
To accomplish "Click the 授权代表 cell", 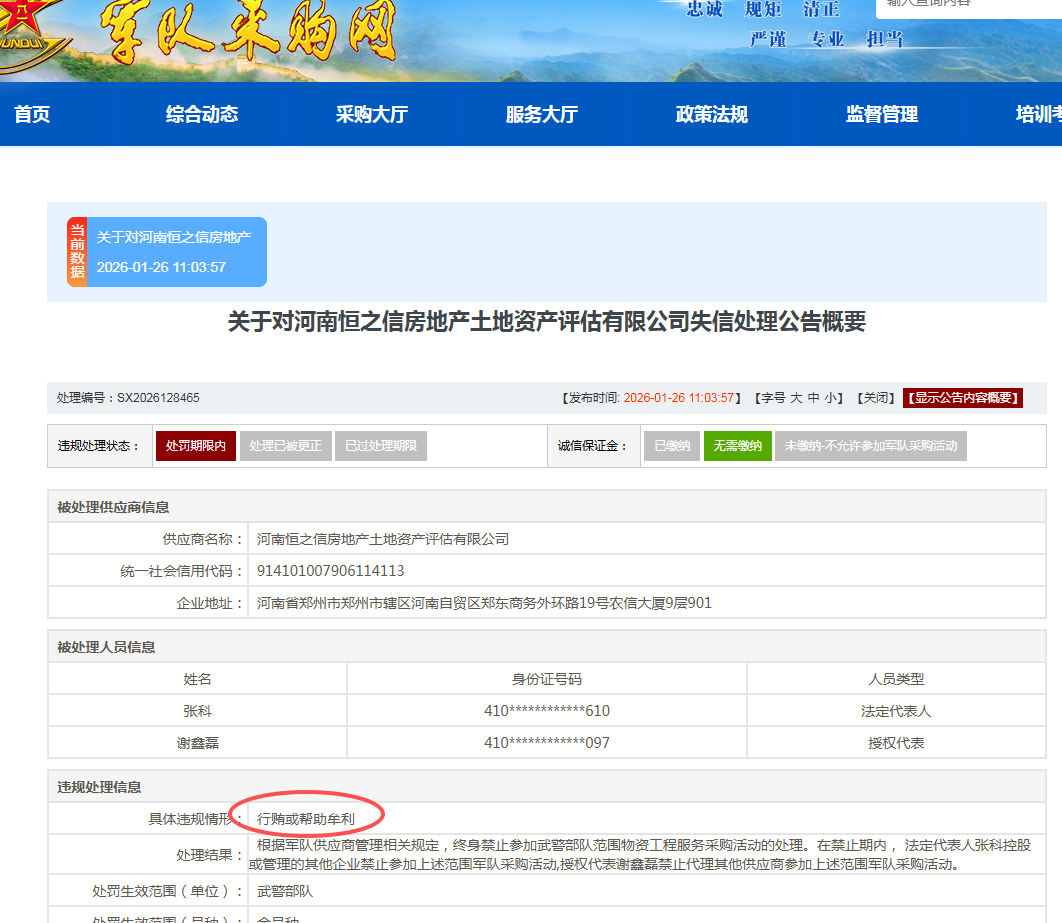I will tap(896, 743).
